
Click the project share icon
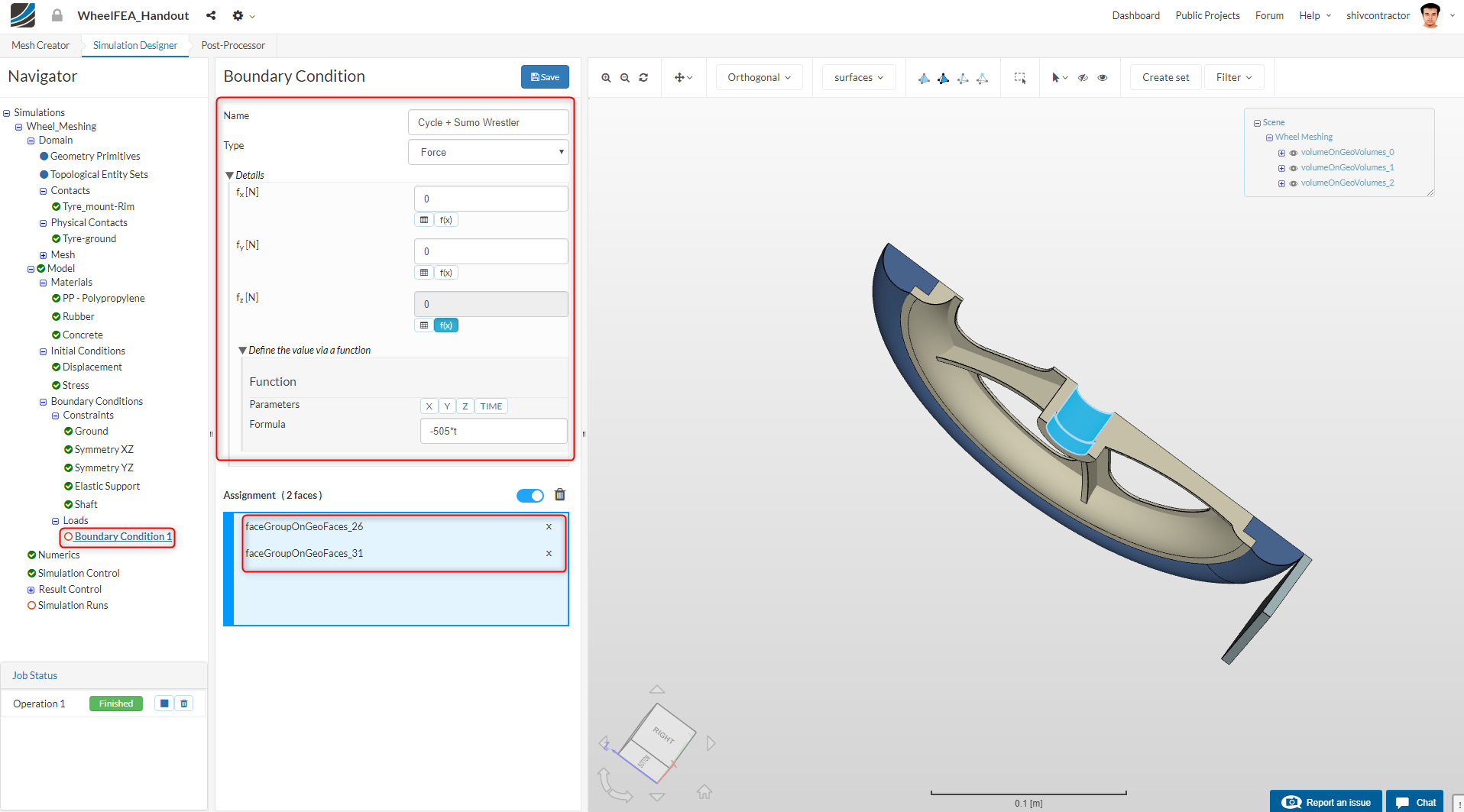[211, 15]
